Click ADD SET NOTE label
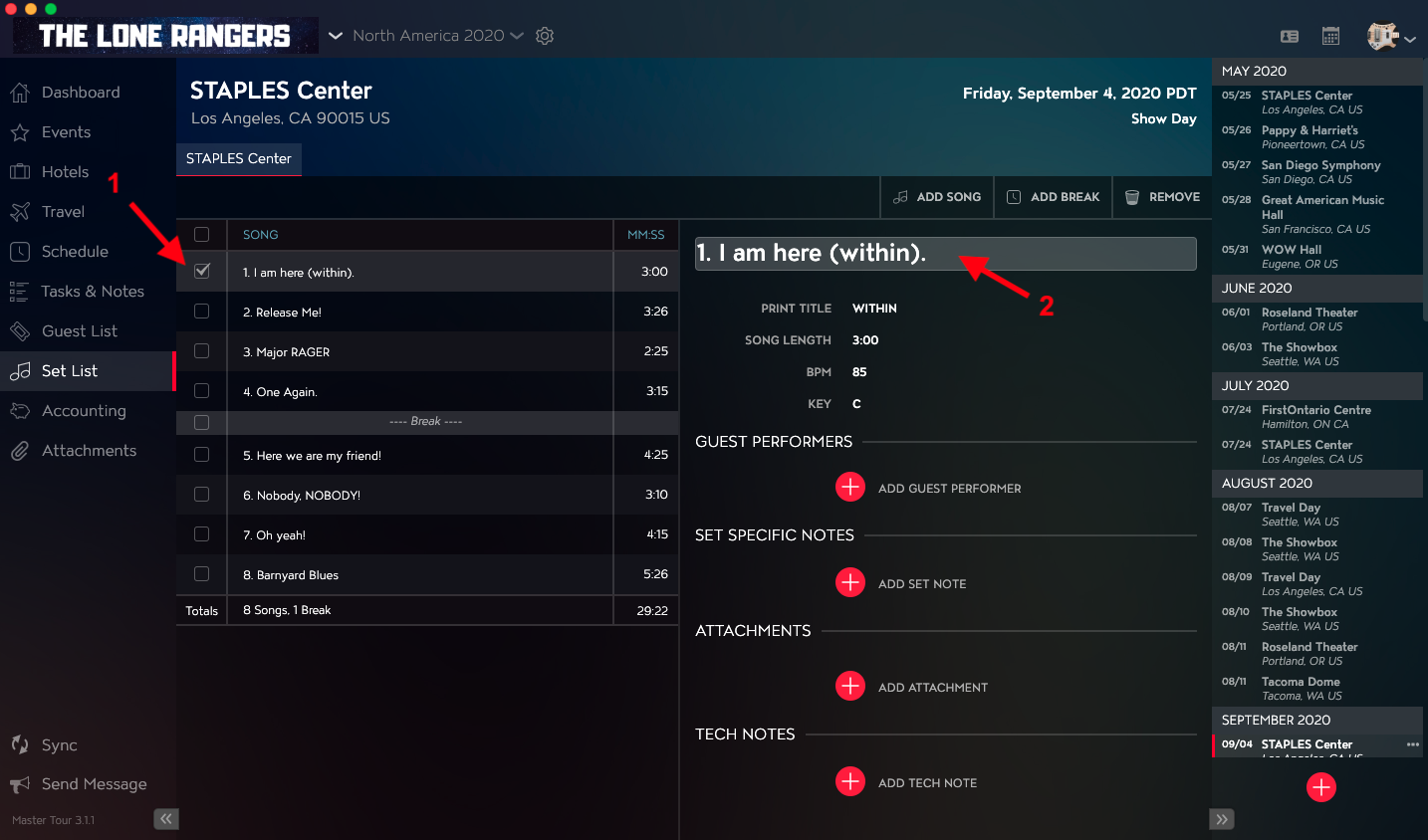 (922, 584)
